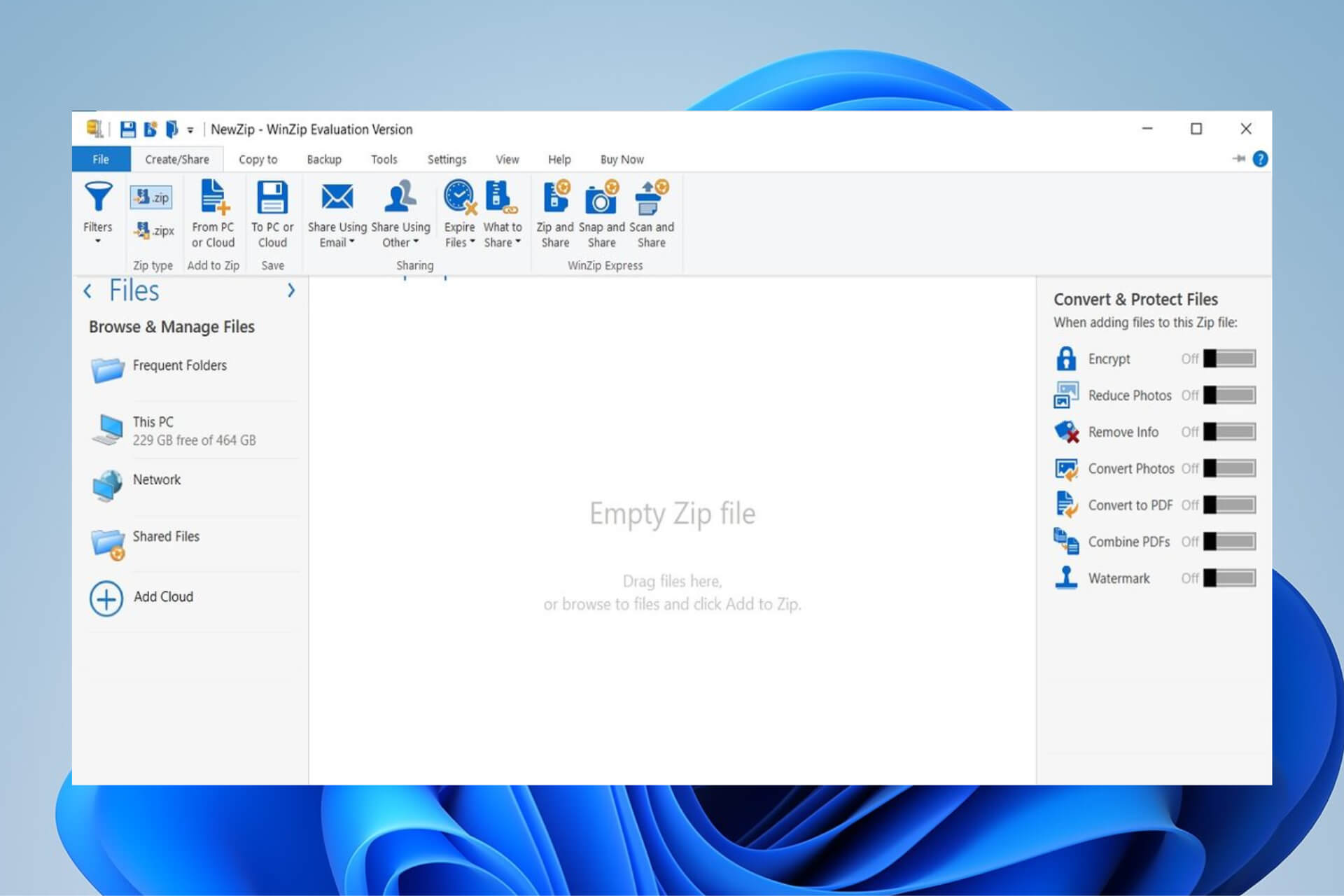This screenshot has width=1344, height=896.
Task: Launch Zip and Share express
Action: (x=555, y=214)
